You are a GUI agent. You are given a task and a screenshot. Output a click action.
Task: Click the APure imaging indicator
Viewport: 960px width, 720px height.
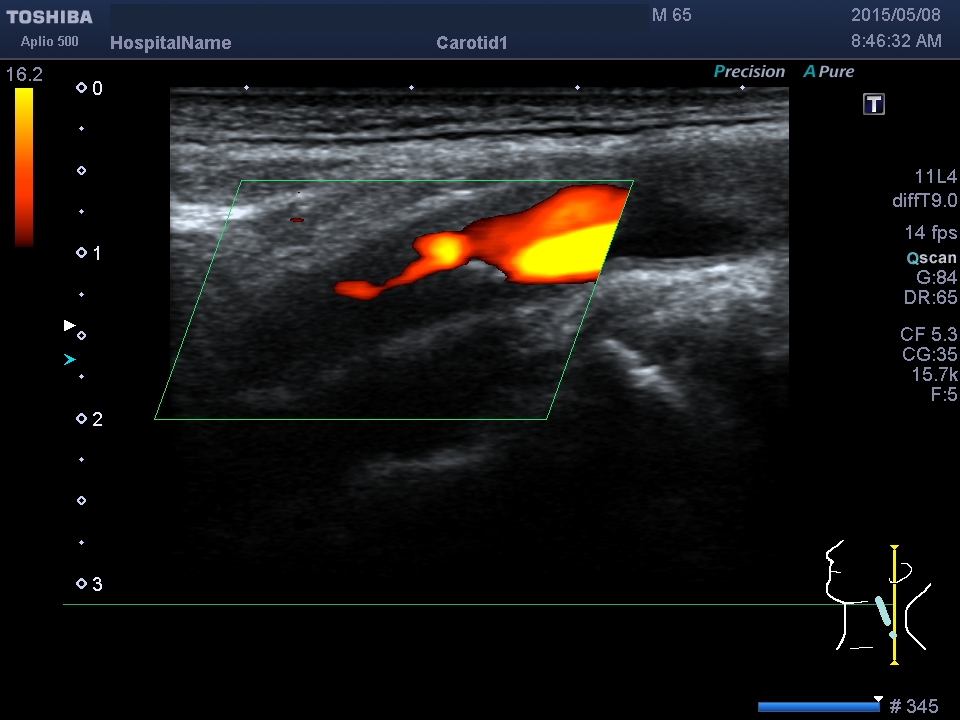[829, 72]
